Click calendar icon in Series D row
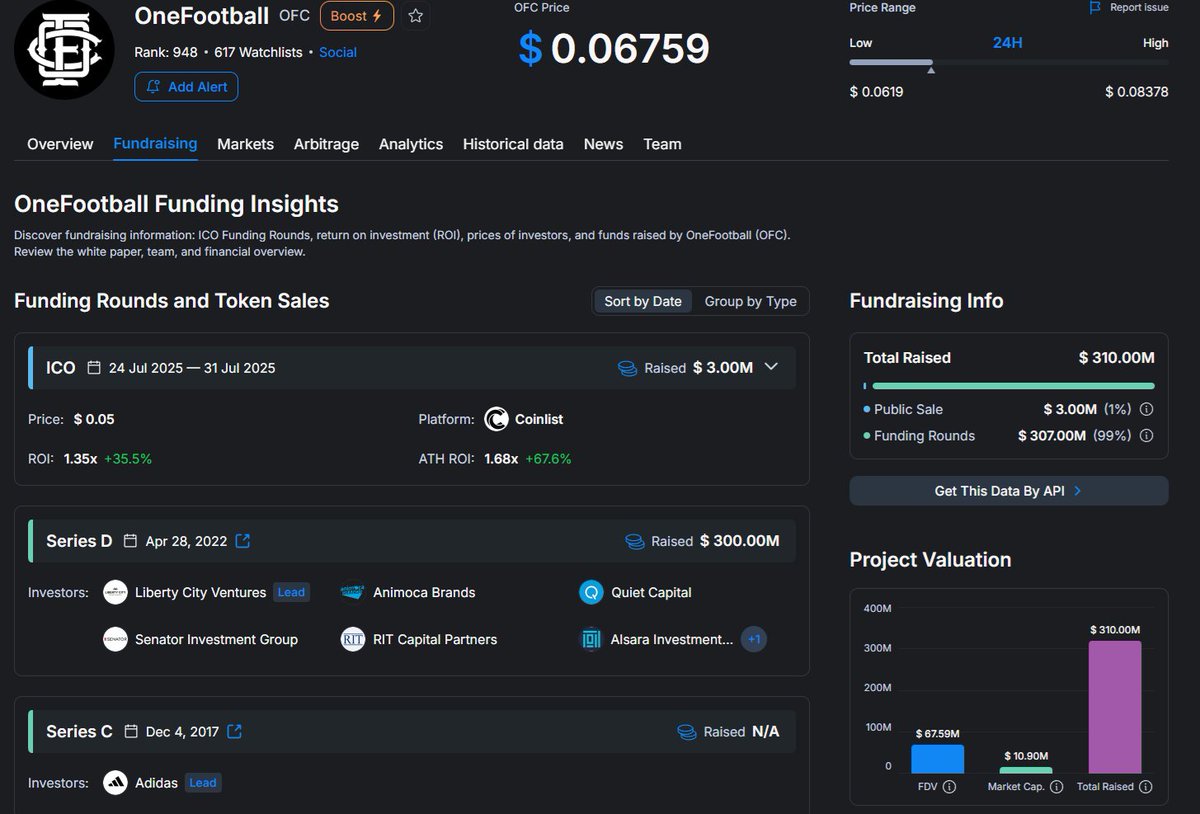1200x814 pixels. (x=130, y=541)
